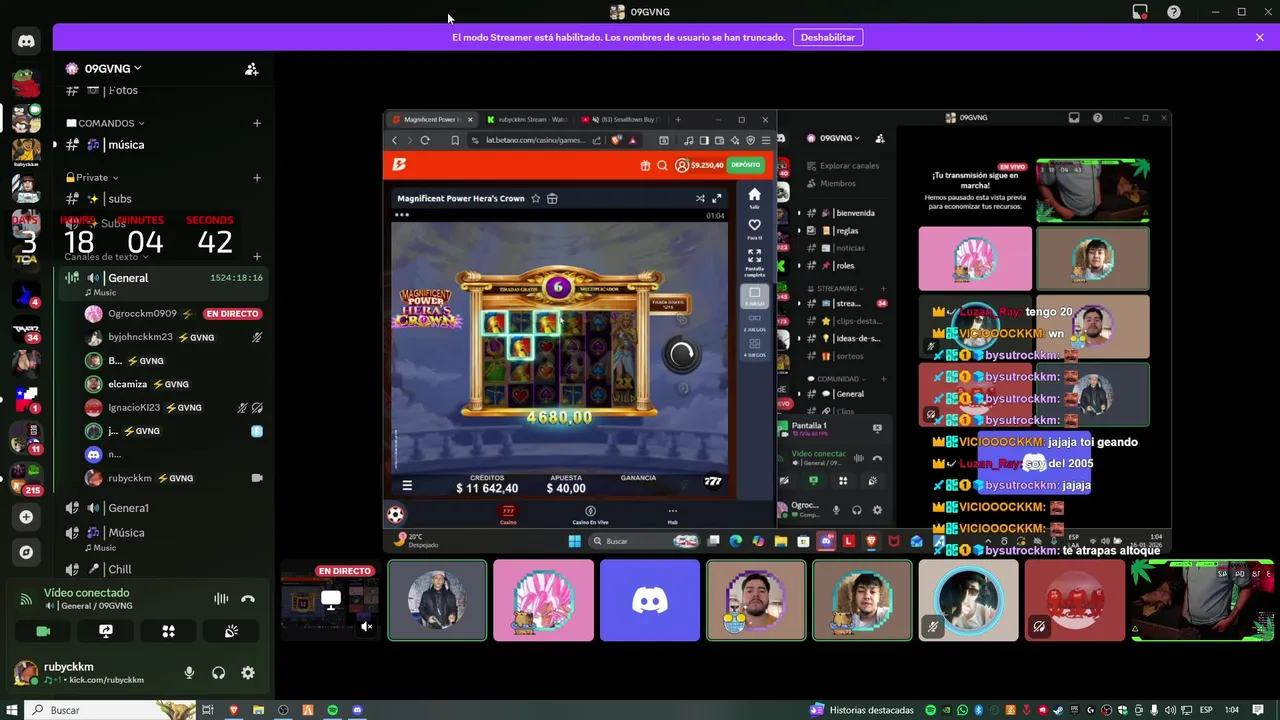Open Discord direct messages home icon
Image resolution: width=1280 pixels, height=720 pixels.
26,41
